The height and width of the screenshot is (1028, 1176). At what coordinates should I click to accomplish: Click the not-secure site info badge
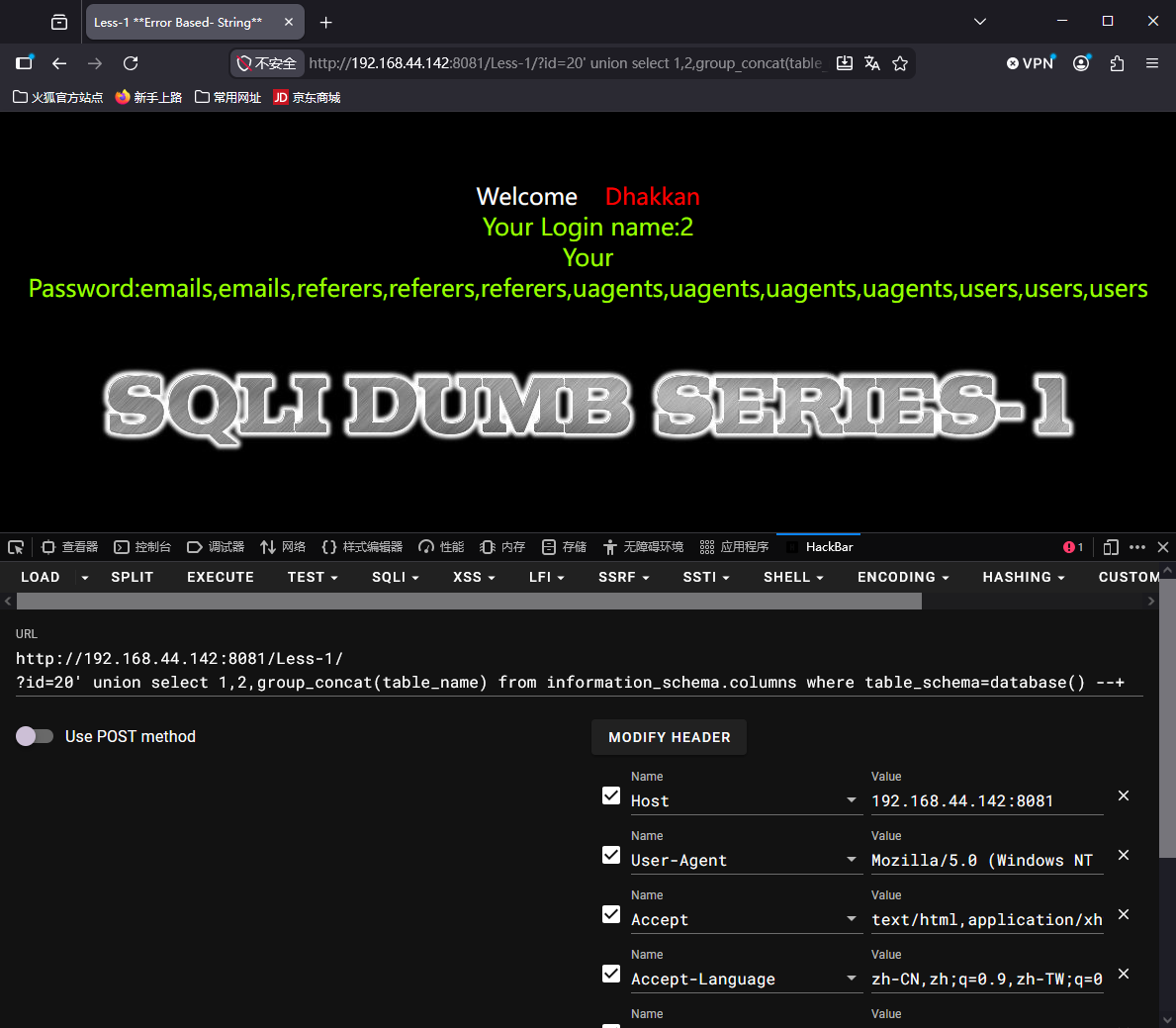266,63
